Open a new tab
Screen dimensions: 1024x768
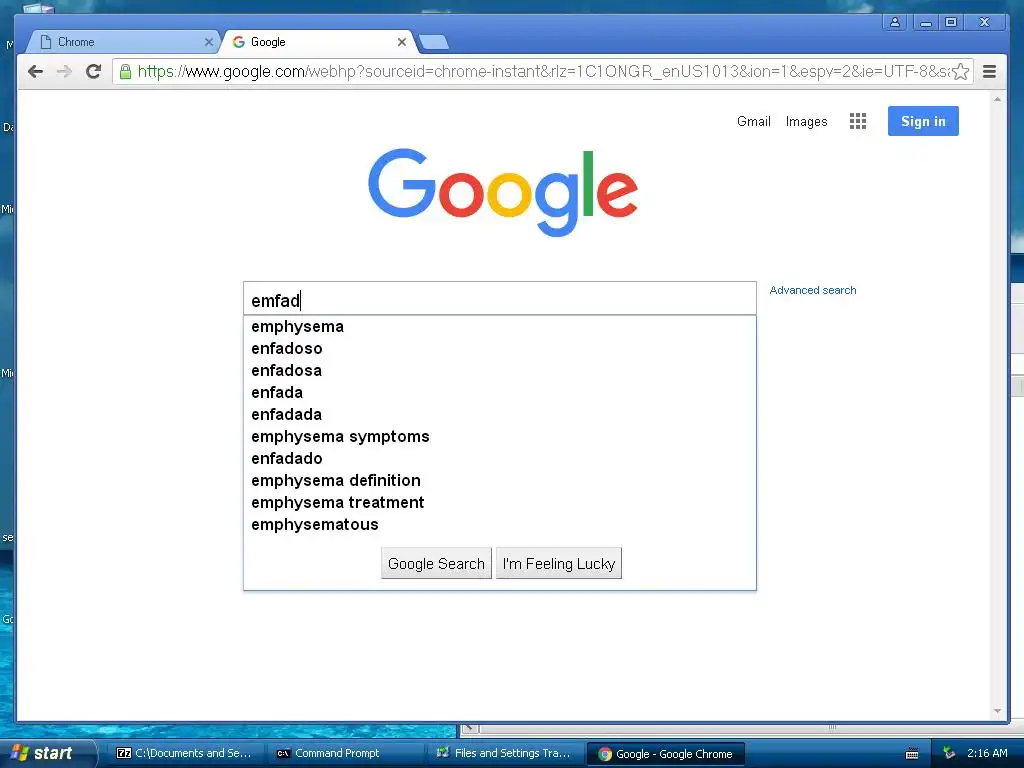click(434, 42)
